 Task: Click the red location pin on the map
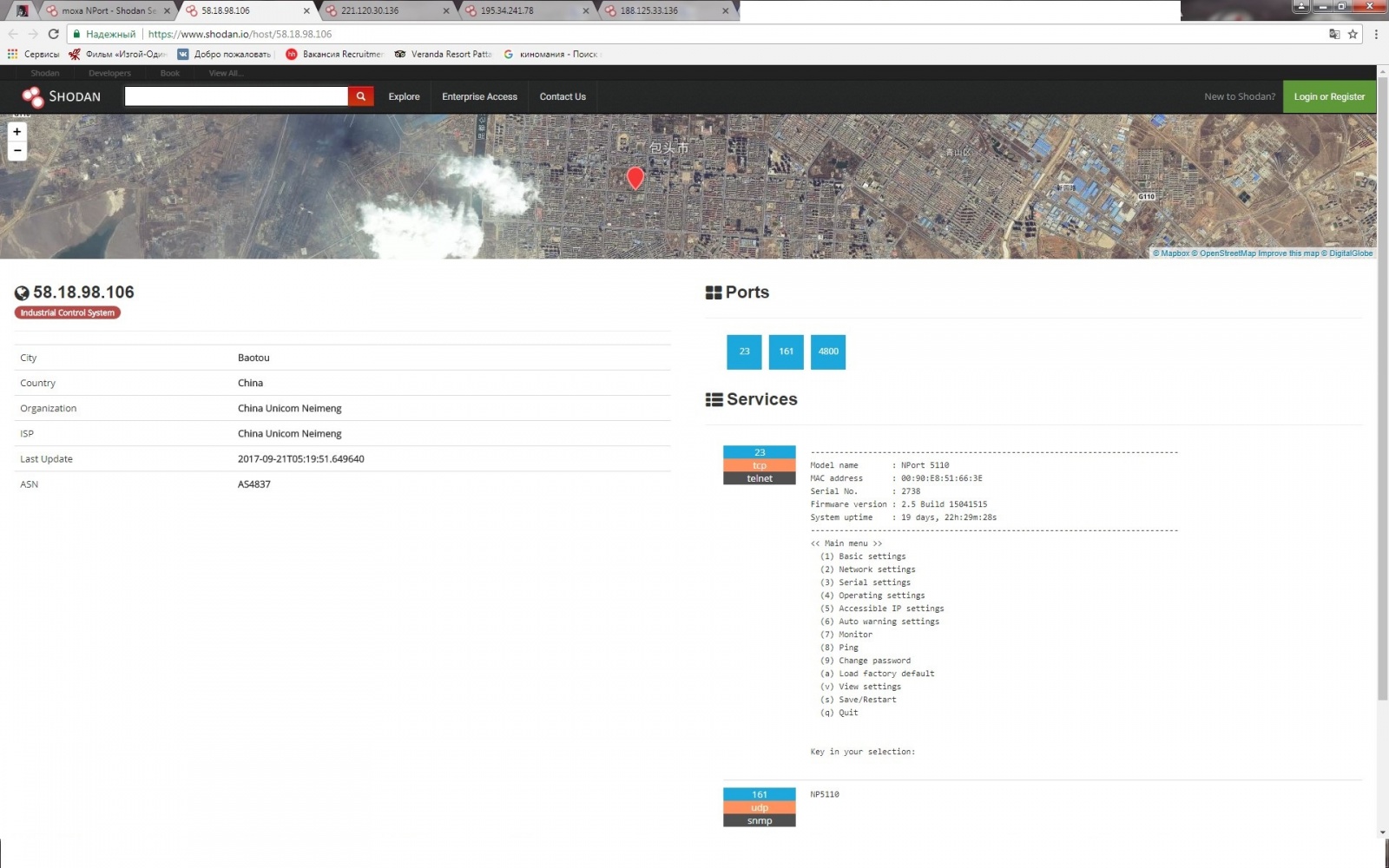point(635,178)
